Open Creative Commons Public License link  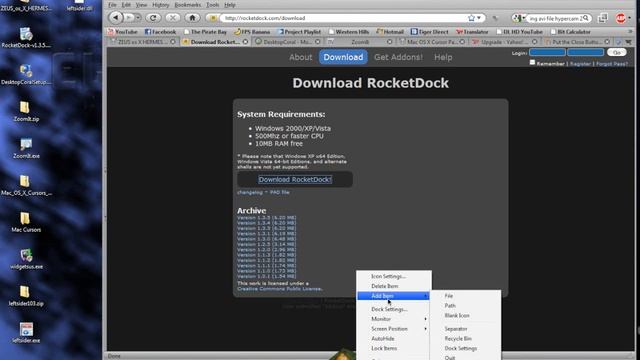(x=280, y=289)
